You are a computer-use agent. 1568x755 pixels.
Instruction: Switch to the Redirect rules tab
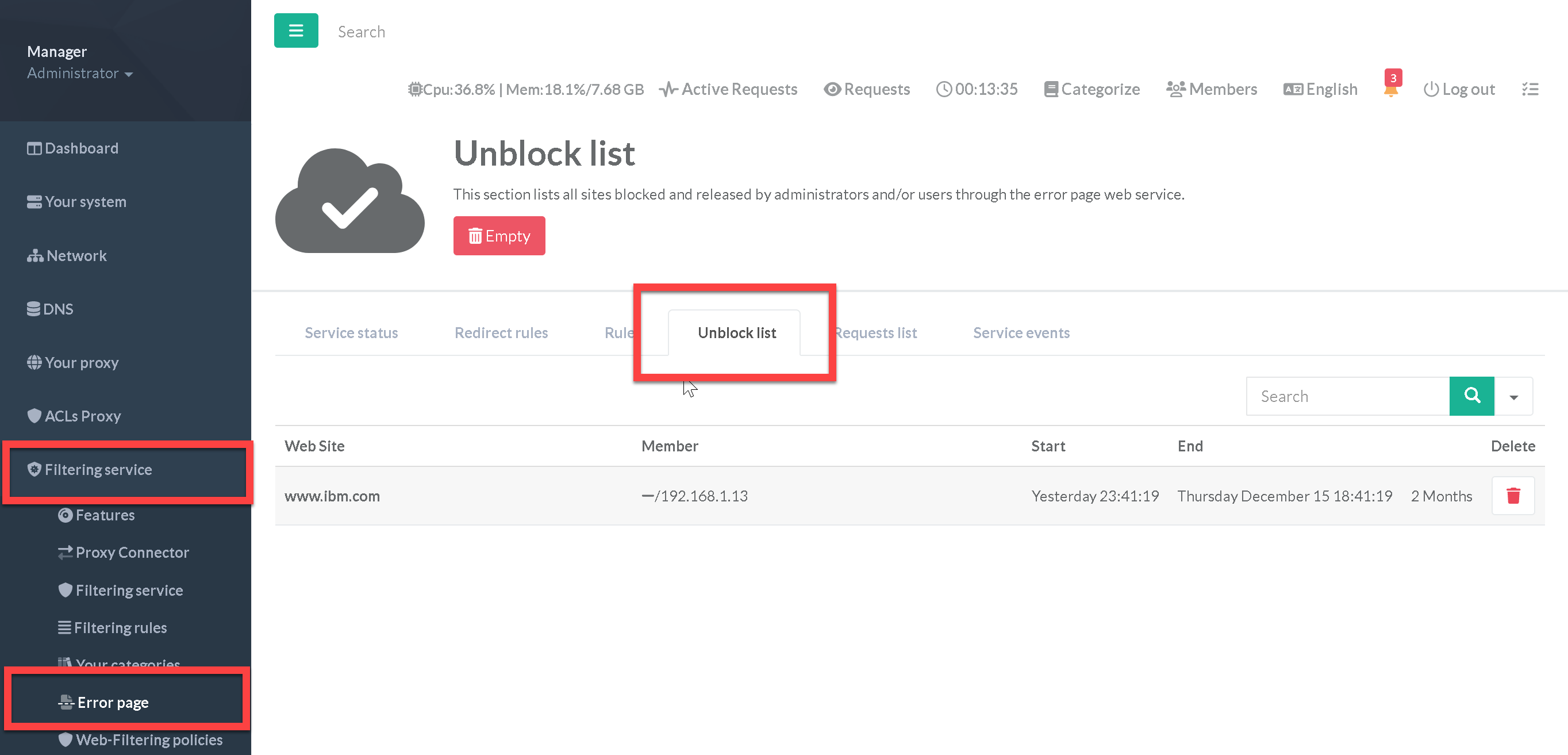(x=501, y=332)
